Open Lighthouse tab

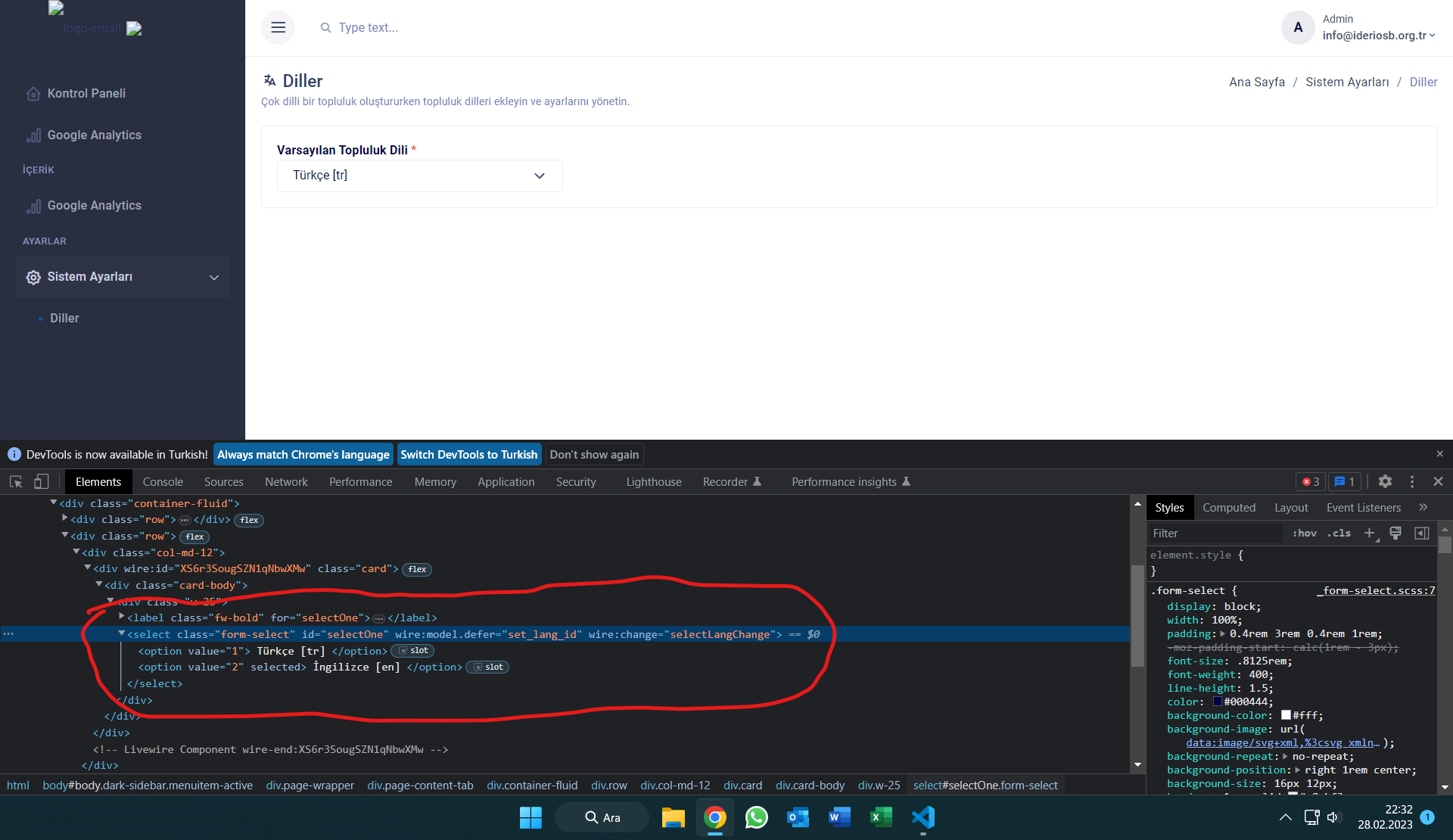coord(654,481)
